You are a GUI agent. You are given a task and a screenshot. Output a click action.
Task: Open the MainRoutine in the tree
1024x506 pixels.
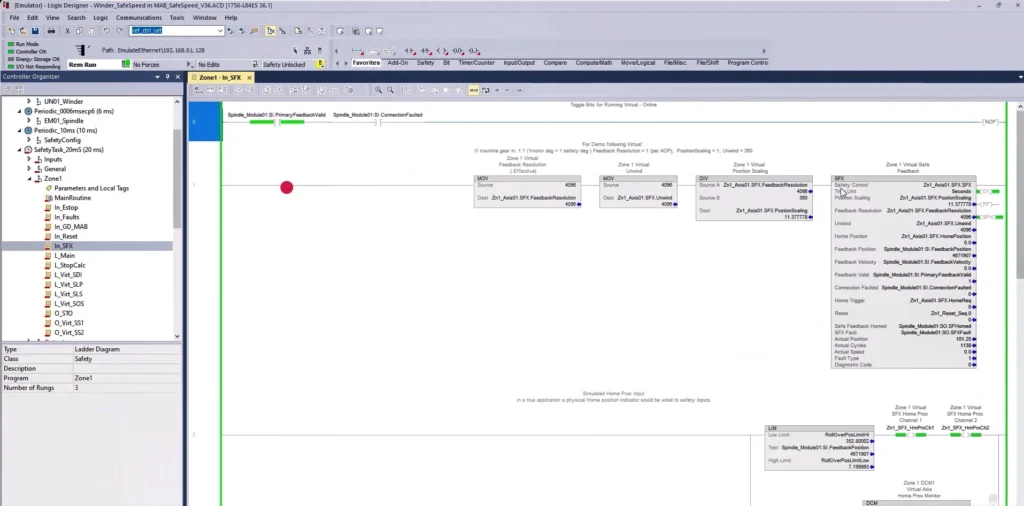click(x=72, y=198)
